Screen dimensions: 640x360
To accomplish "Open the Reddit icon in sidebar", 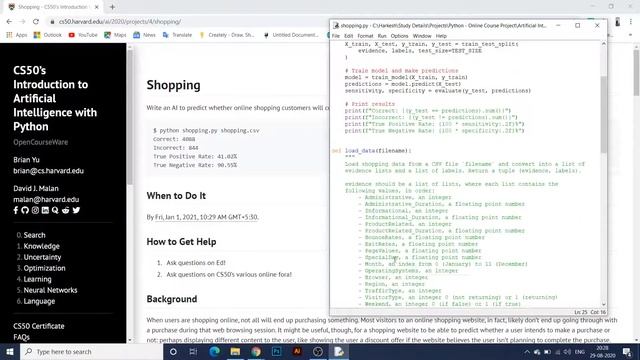I will [x=65, y=210].
